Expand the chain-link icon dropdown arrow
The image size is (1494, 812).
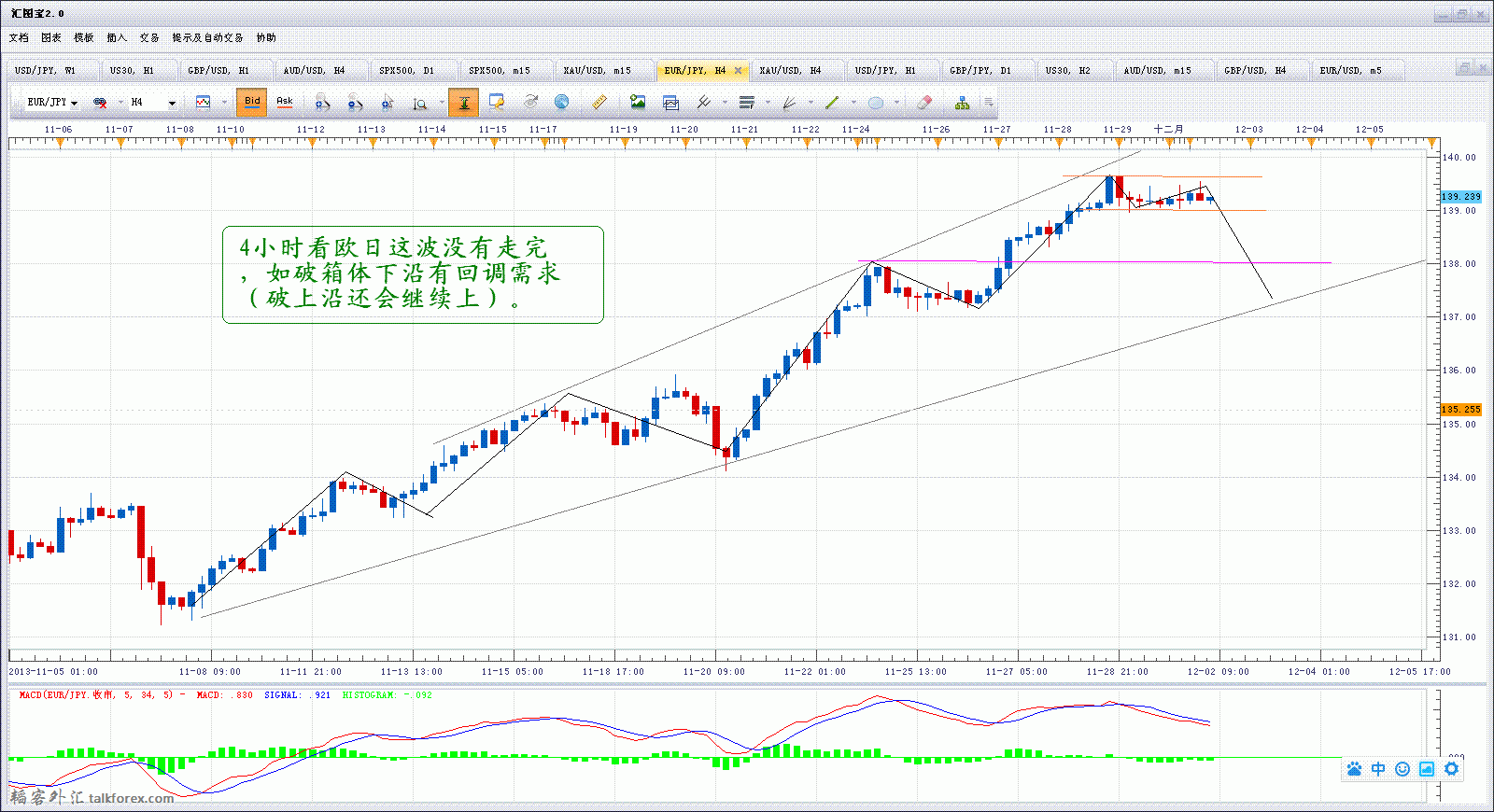[120, 103]
